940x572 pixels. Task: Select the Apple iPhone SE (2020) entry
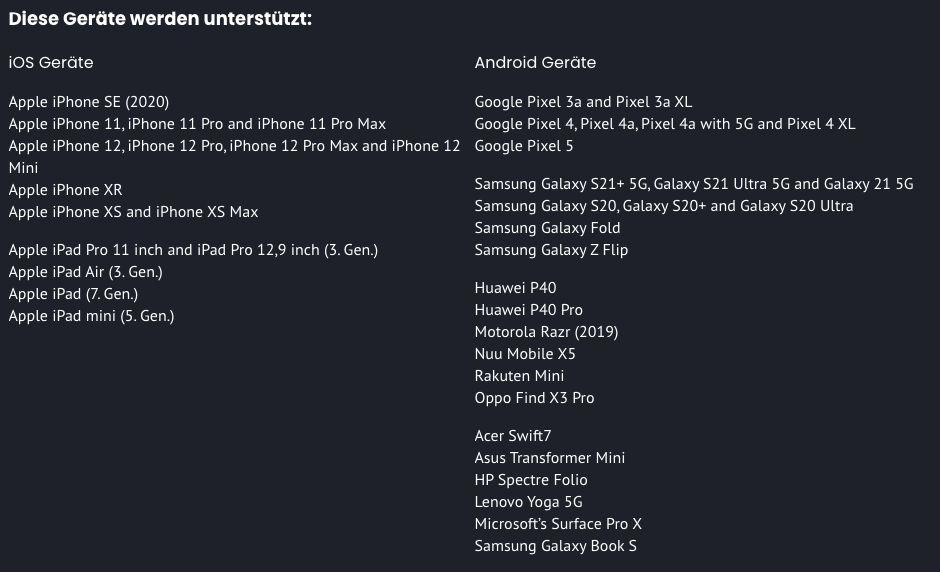click(89, 102)
